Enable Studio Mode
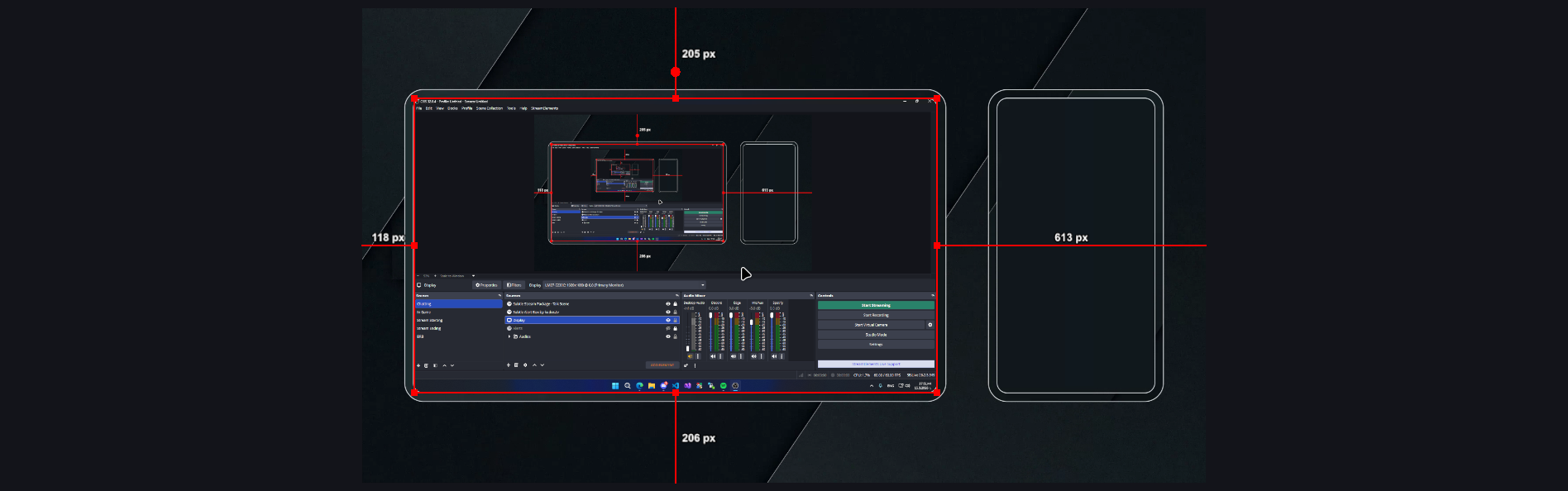This screenshot has width=1568, height=491. tap(876, 335)
